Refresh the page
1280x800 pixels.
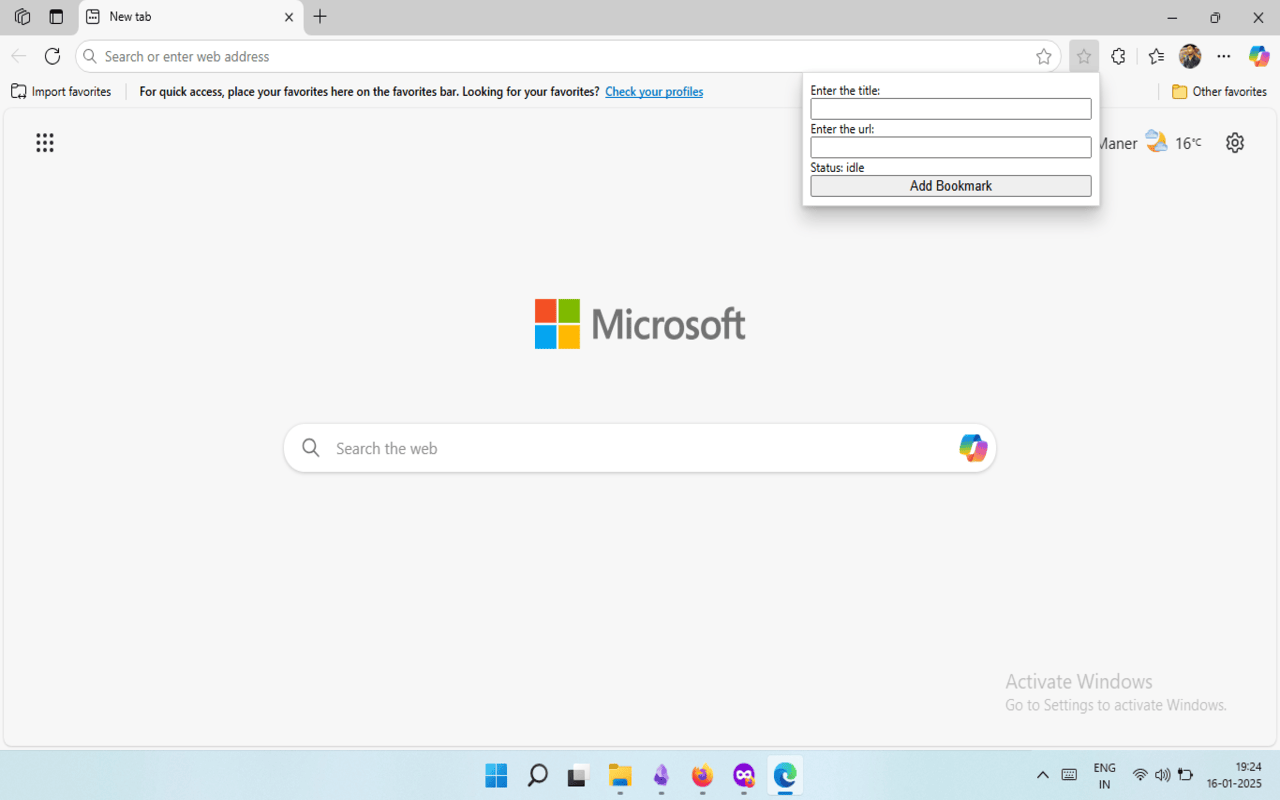point(53,57)
